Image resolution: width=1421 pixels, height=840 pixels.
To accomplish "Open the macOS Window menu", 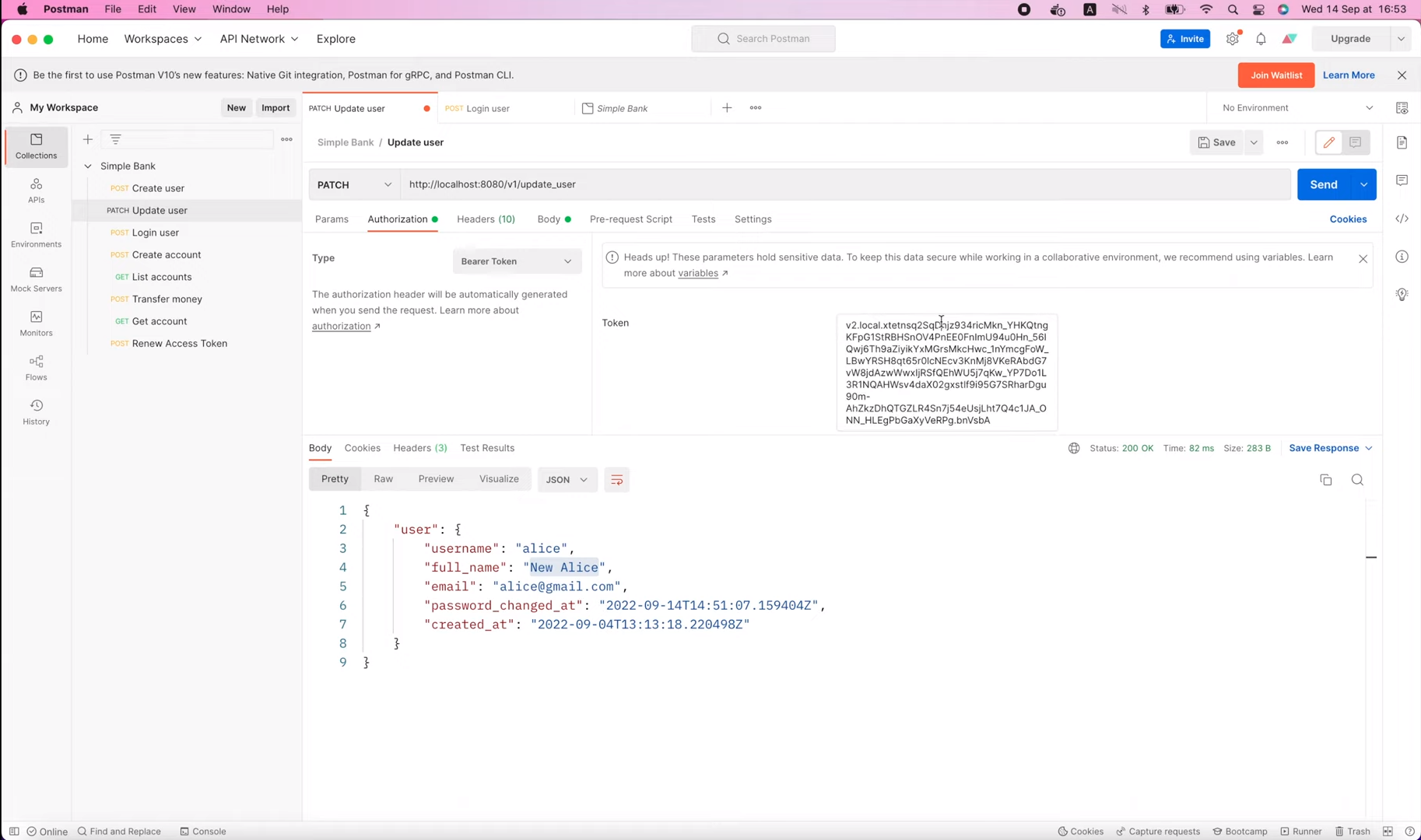I will tap(231, 9).
